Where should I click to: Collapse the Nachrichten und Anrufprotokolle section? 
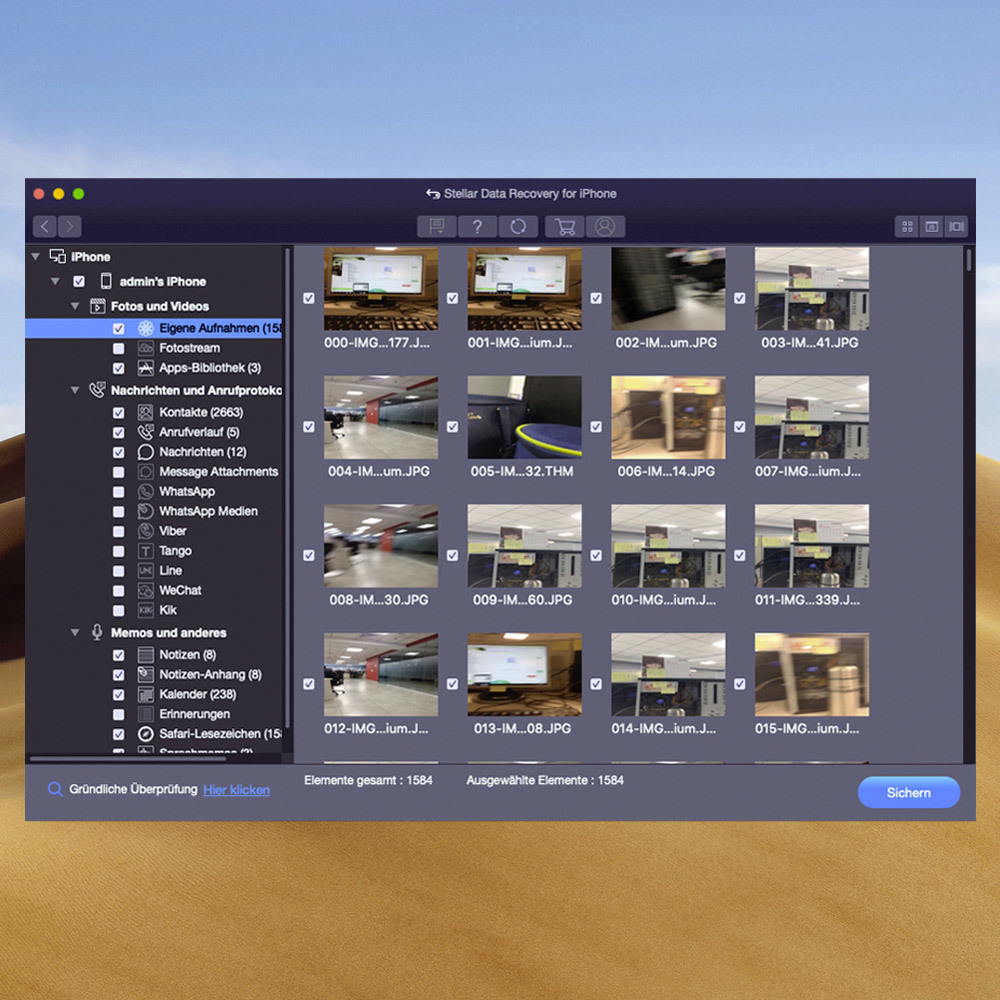click(x=75, y=390)
